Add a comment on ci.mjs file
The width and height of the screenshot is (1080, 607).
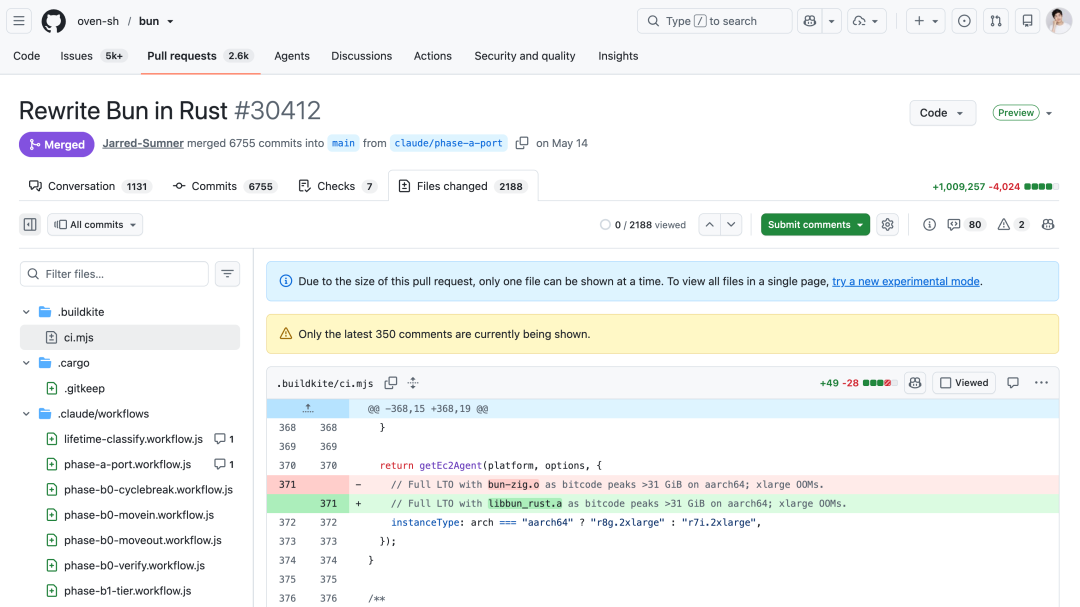pos(1012,382)
